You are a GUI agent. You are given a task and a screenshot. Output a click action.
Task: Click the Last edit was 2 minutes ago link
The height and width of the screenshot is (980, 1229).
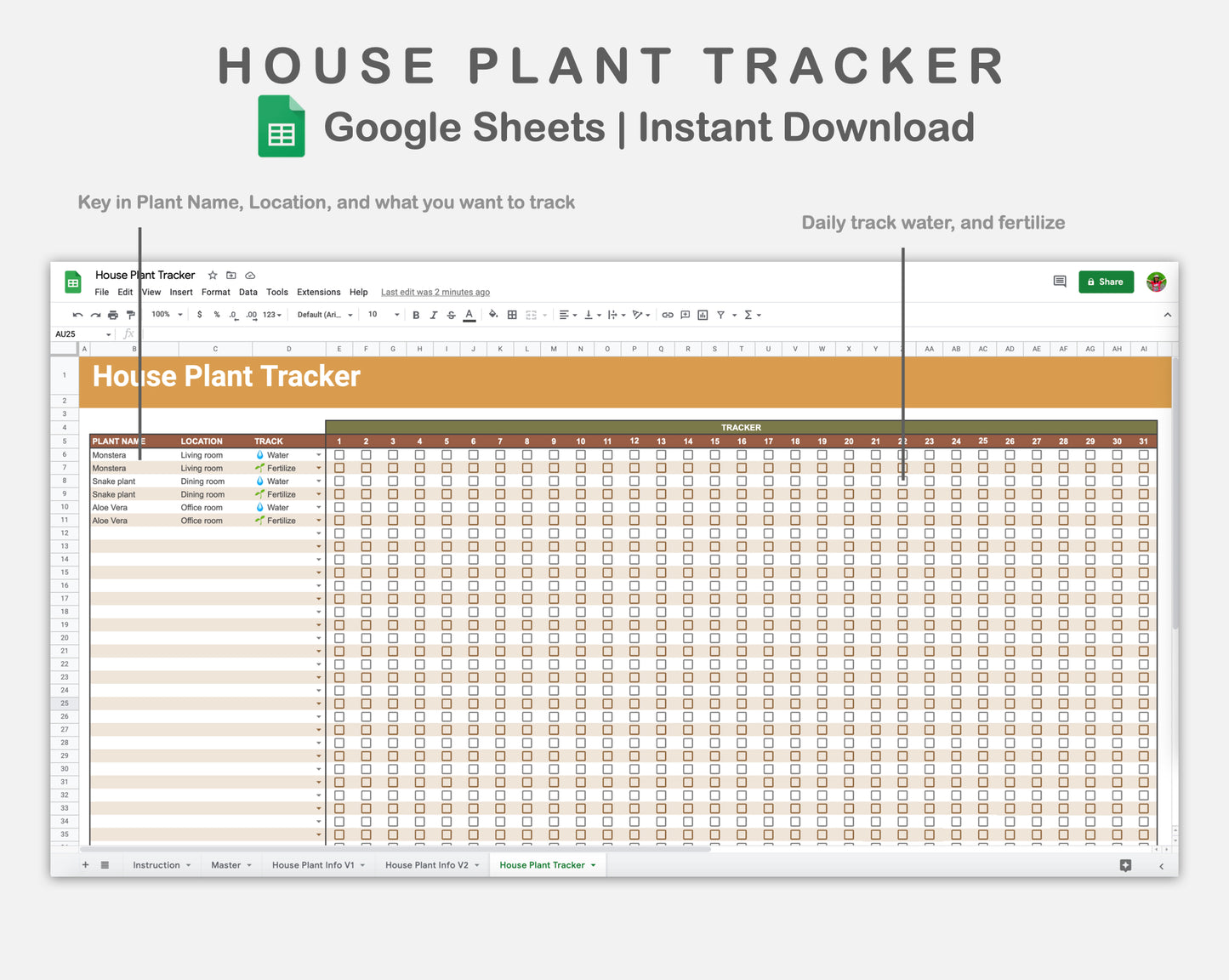[435, 292]
